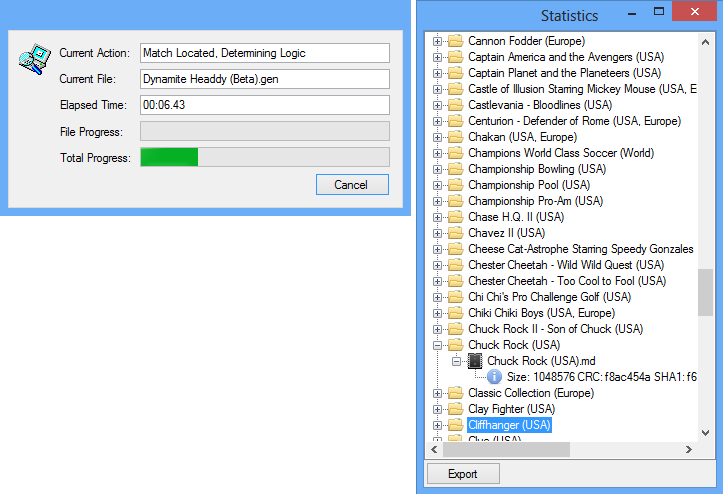
Task: Click the horizontal scrollbar thumb
Action: [506, 450]
